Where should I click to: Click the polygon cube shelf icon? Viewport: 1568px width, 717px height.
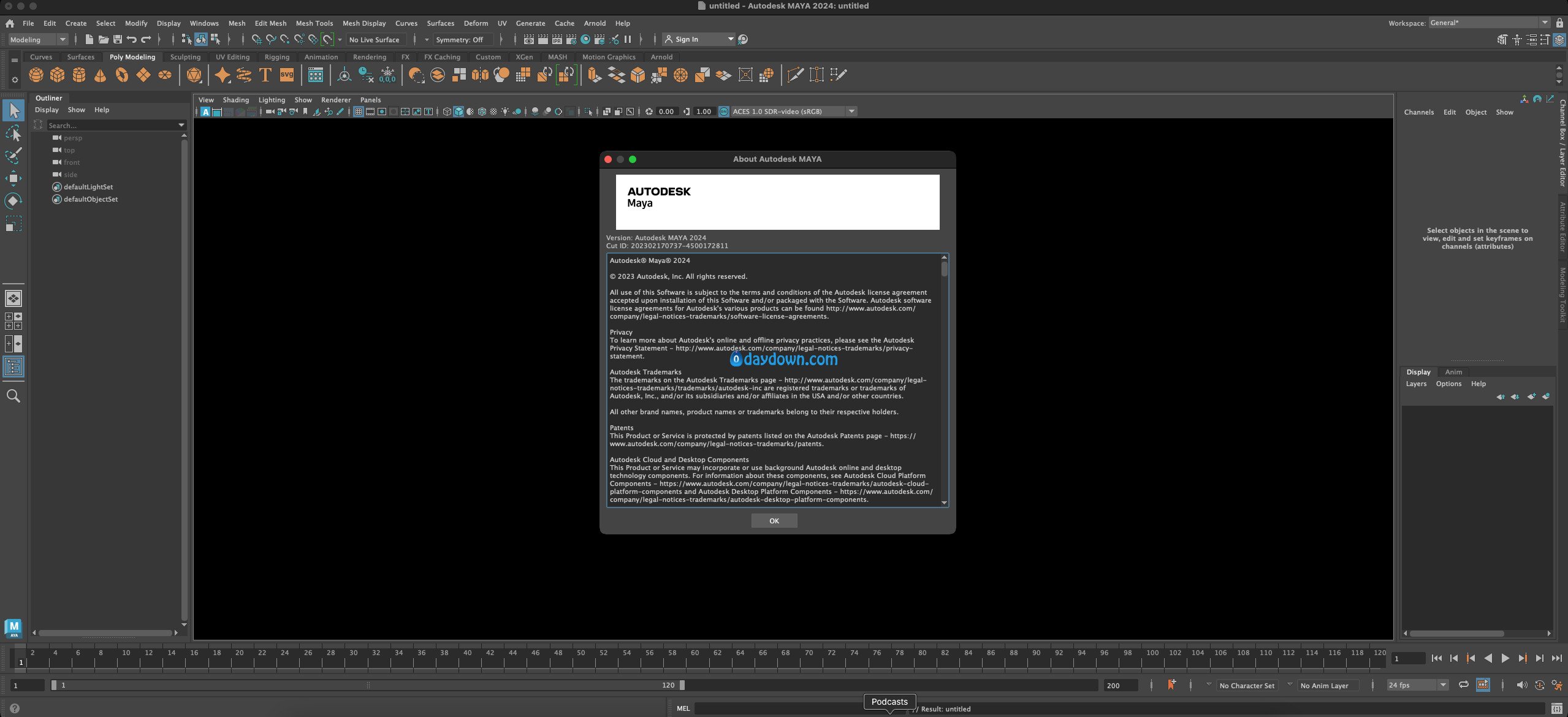coord(58,75)
